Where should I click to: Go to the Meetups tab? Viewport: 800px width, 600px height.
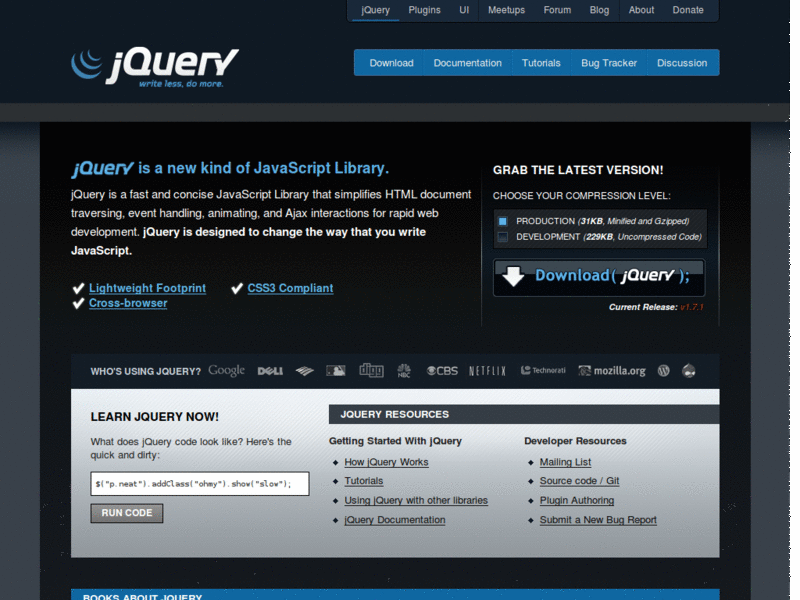[x=506, y=10]
